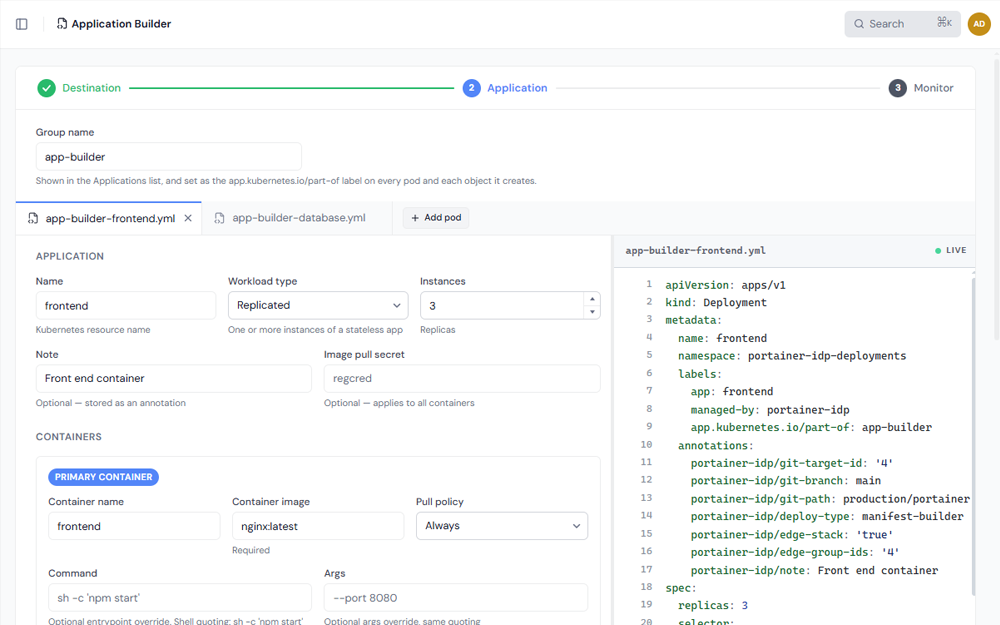Click the Container name field

(134, 526)
